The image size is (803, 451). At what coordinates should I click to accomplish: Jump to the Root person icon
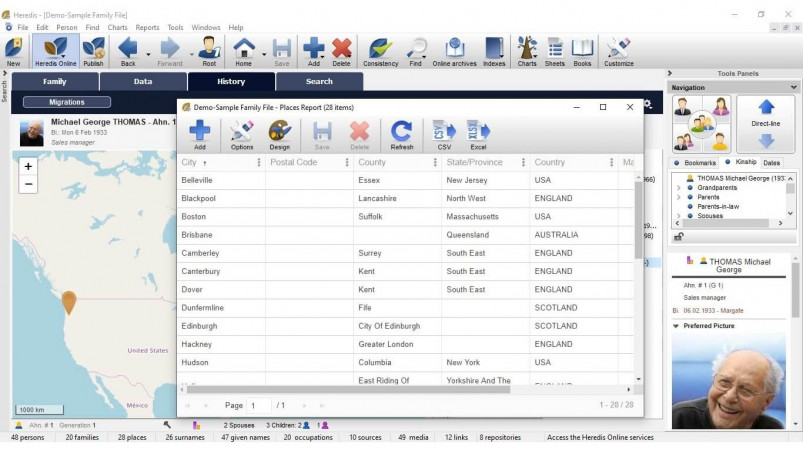point(209,52)
